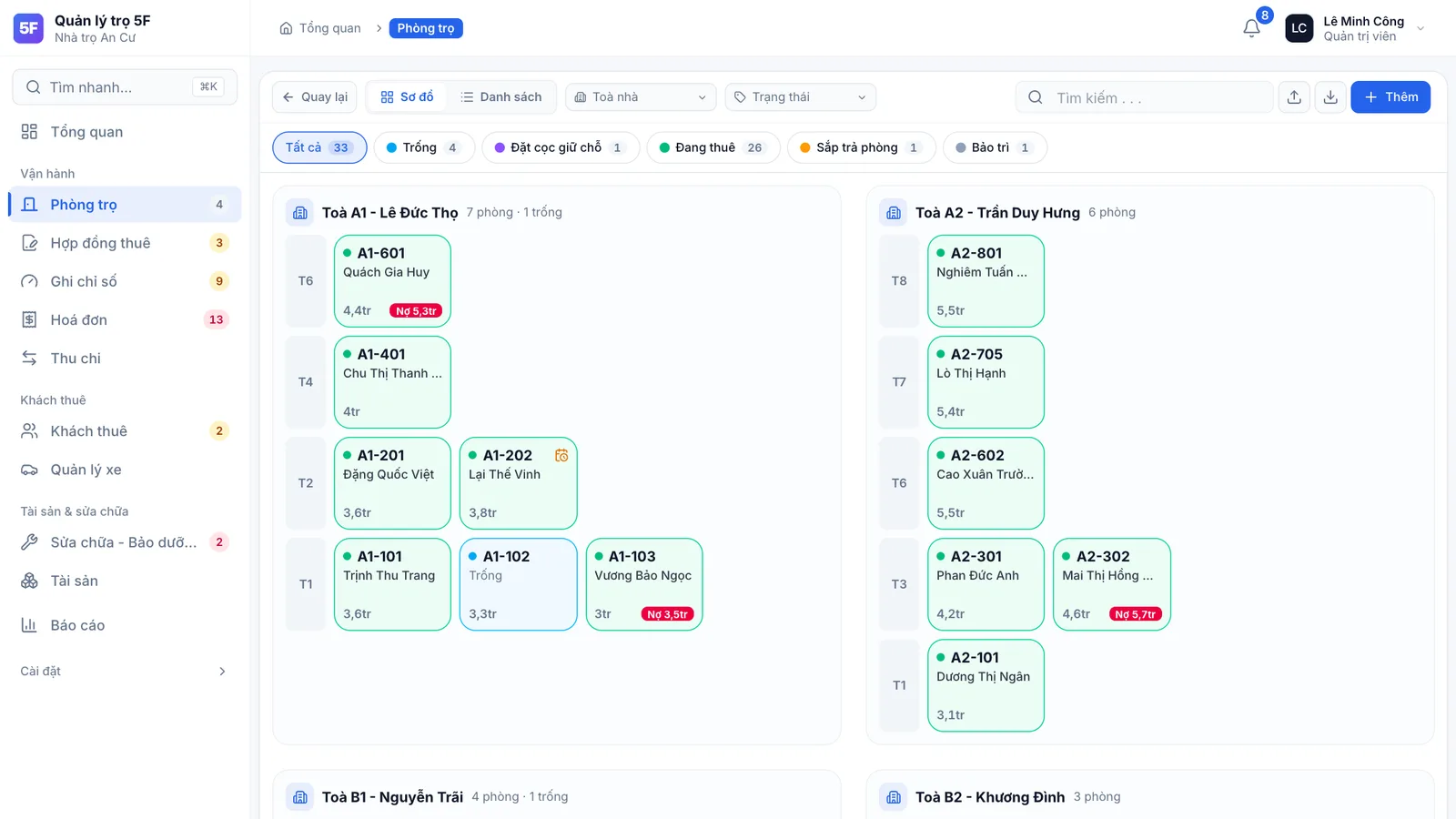Viewport: 1456px width, 819px height.
Task: Open Tài sản in sidebar
Action: 125,581
